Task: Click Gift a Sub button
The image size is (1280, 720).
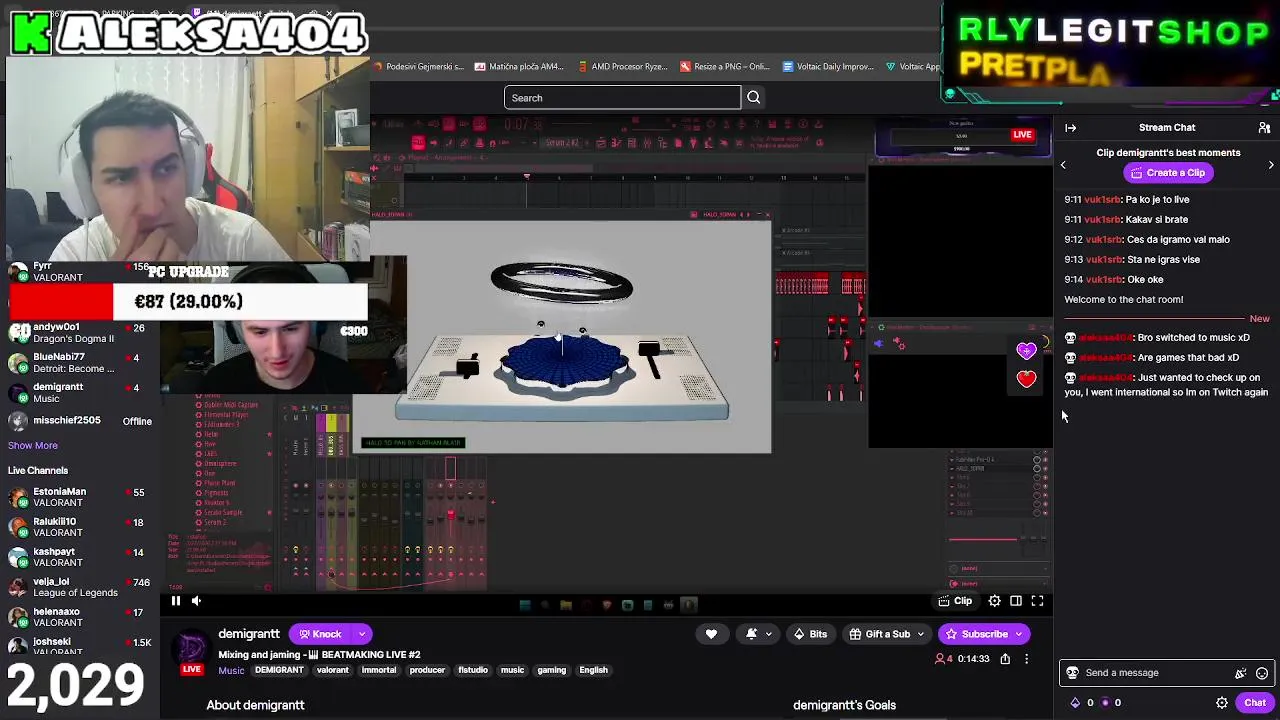Action: tap(880, 634)
